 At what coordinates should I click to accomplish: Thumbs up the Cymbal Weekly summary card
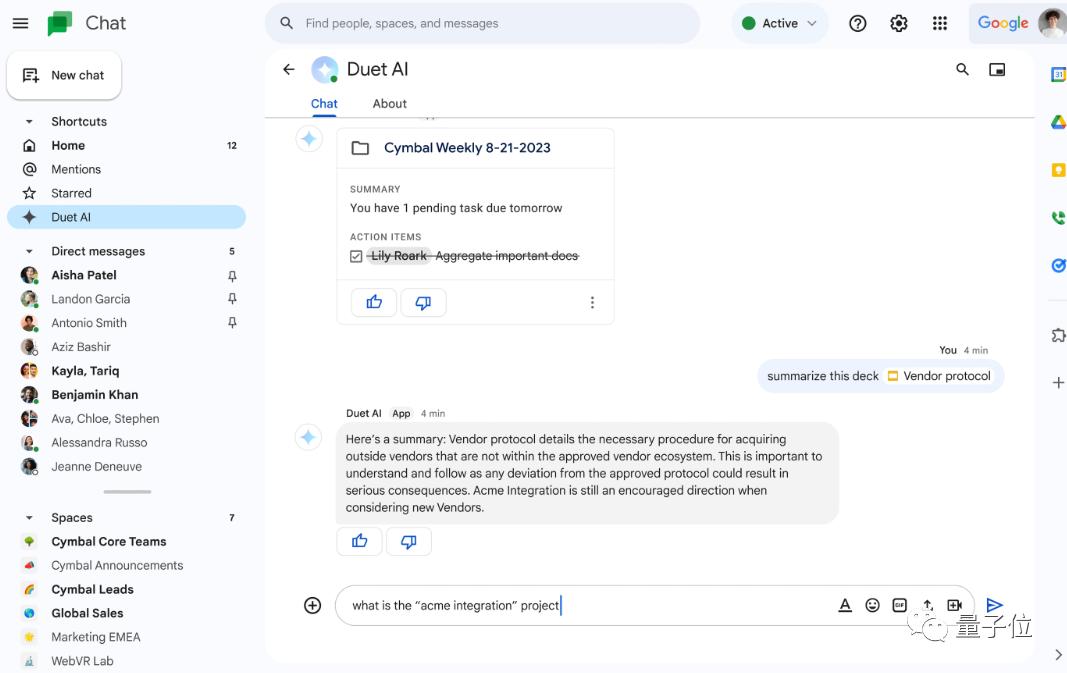374,302
